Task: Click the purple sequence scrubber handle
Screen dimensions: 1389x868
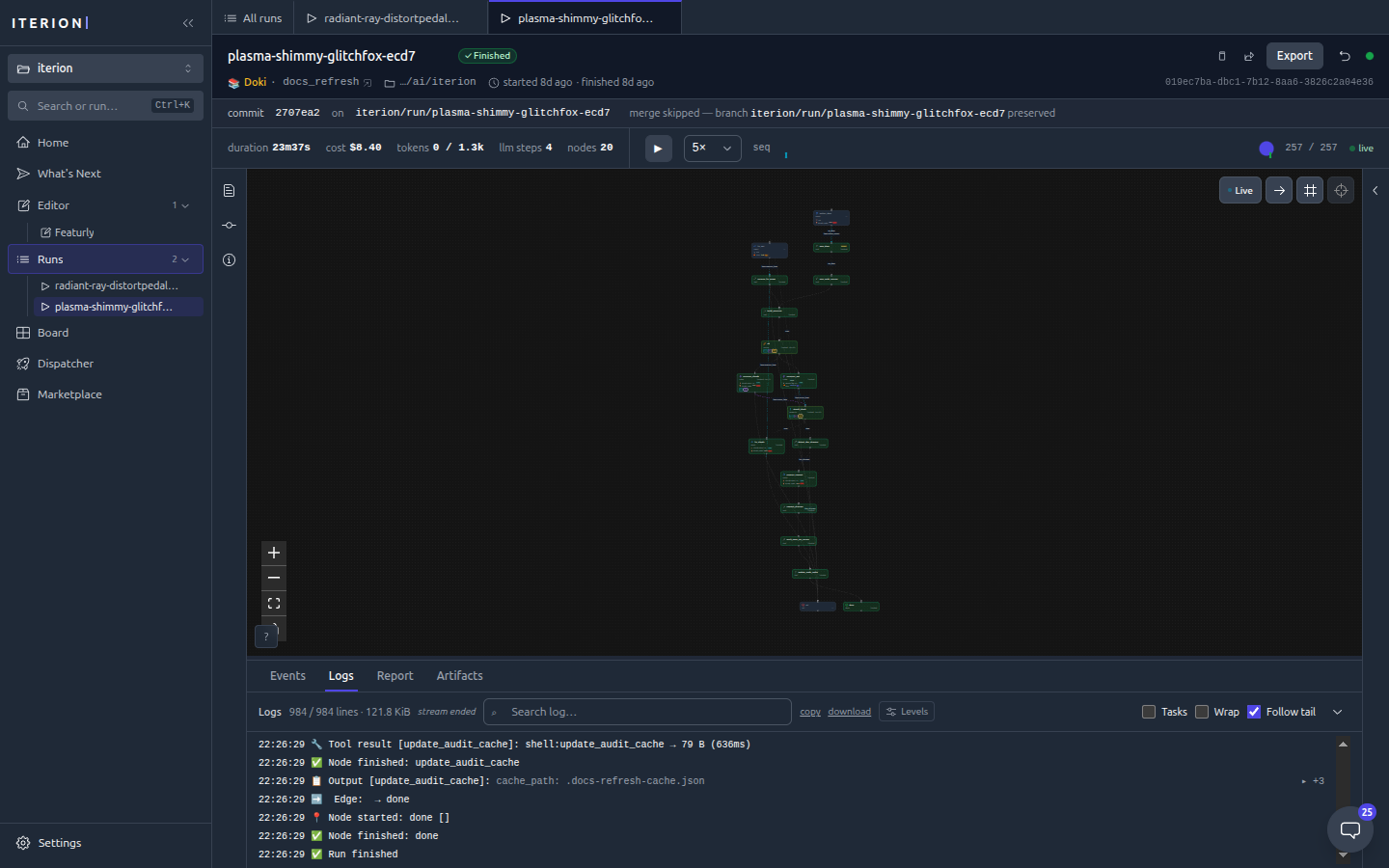Action: point(1266,149)
